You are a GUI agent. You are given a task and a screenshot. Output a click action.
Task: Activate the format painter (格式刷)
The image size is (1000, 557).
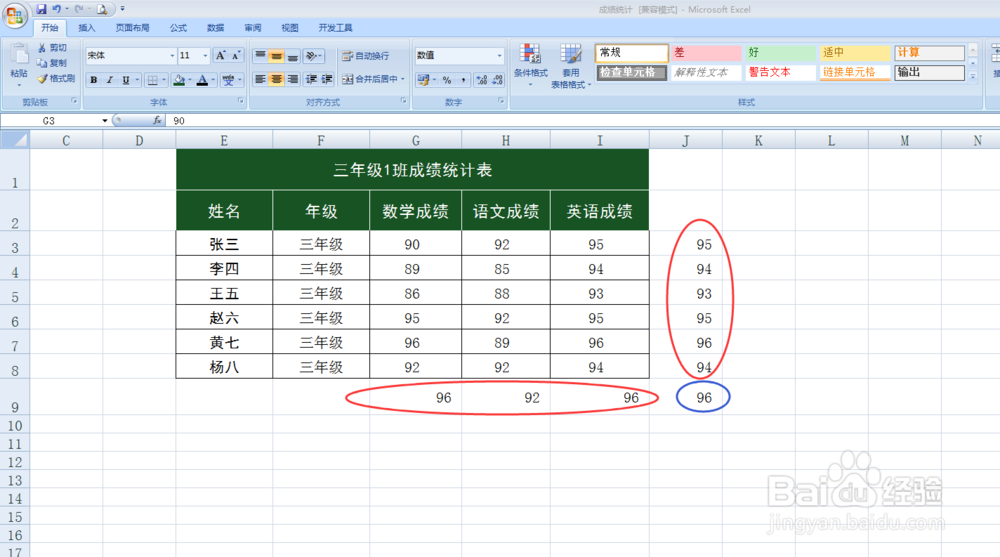coord(55,78)
